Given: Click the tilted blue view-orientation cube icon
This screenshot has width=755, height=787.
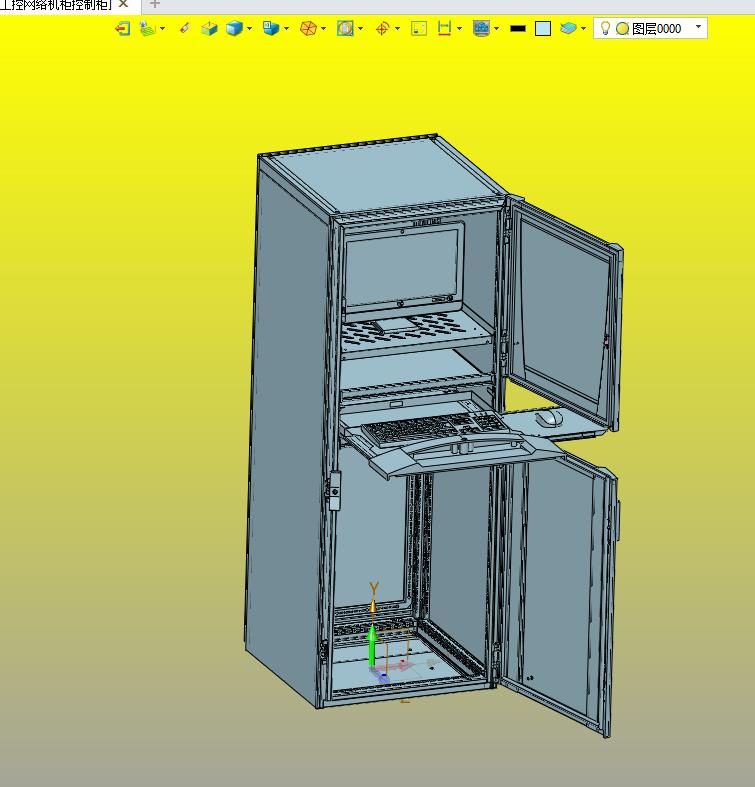Looking at the screenshot, I should point(271,28).
